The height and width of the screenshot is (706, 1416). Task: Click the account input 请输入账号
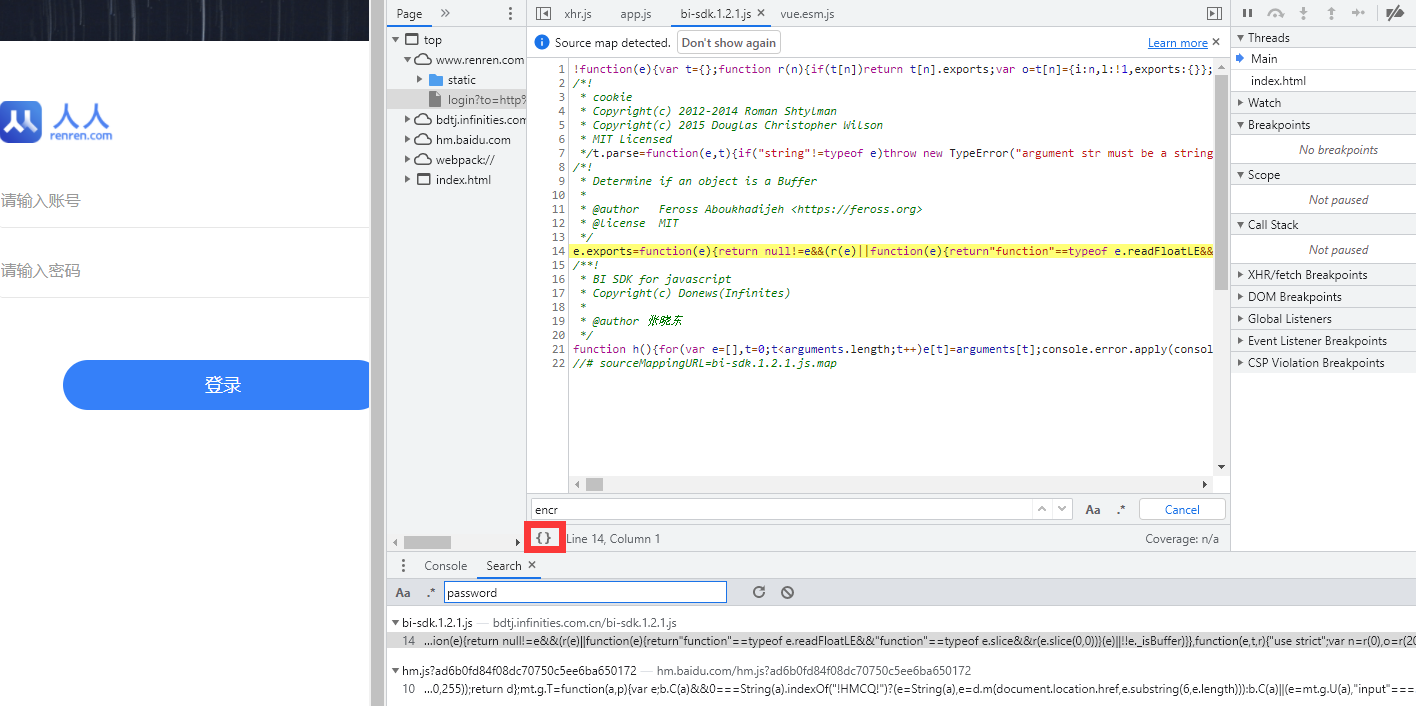coord(184,201)
